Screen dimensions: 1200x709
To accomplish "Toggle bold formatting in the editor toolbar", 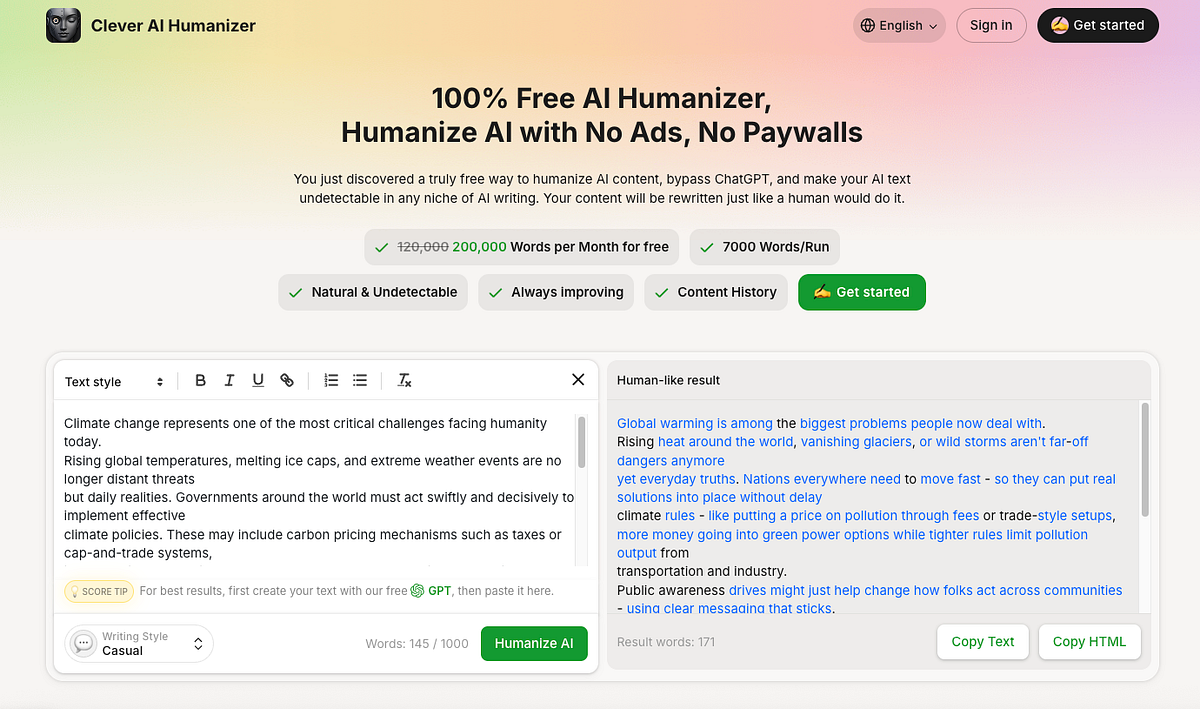I will pos(200,380).
